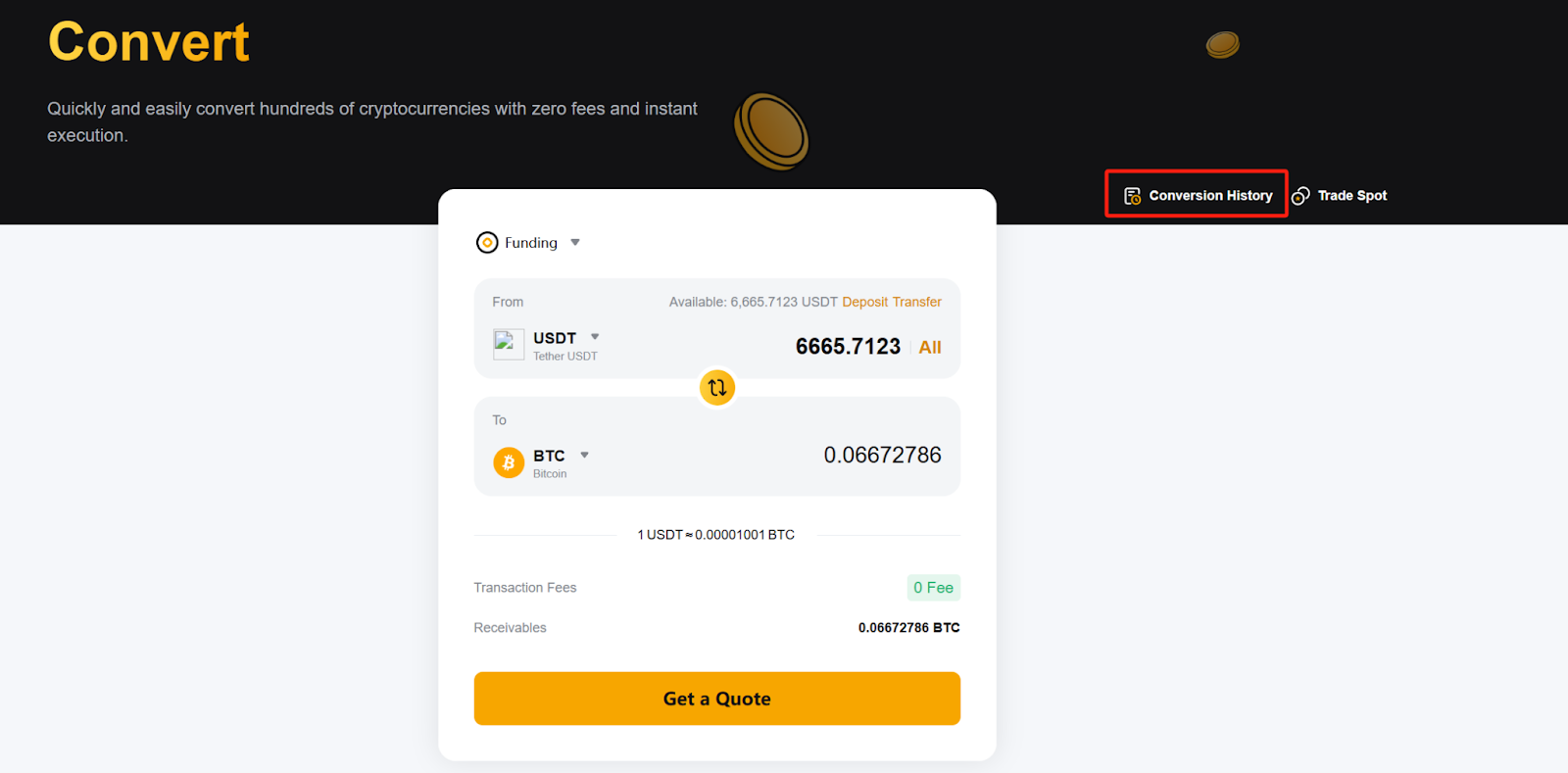Click the 0 Fee badge

click(x=933, y=588)
